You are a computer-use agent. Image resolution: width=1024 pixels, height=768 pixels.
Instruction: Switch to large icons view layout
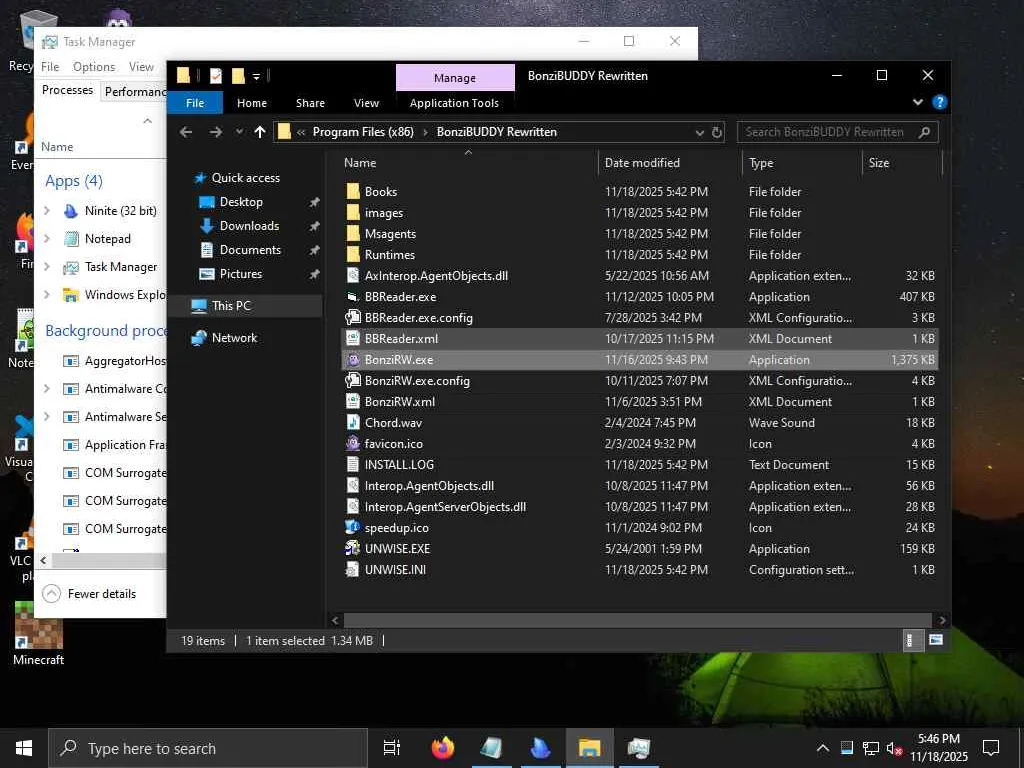pos(936,640)
